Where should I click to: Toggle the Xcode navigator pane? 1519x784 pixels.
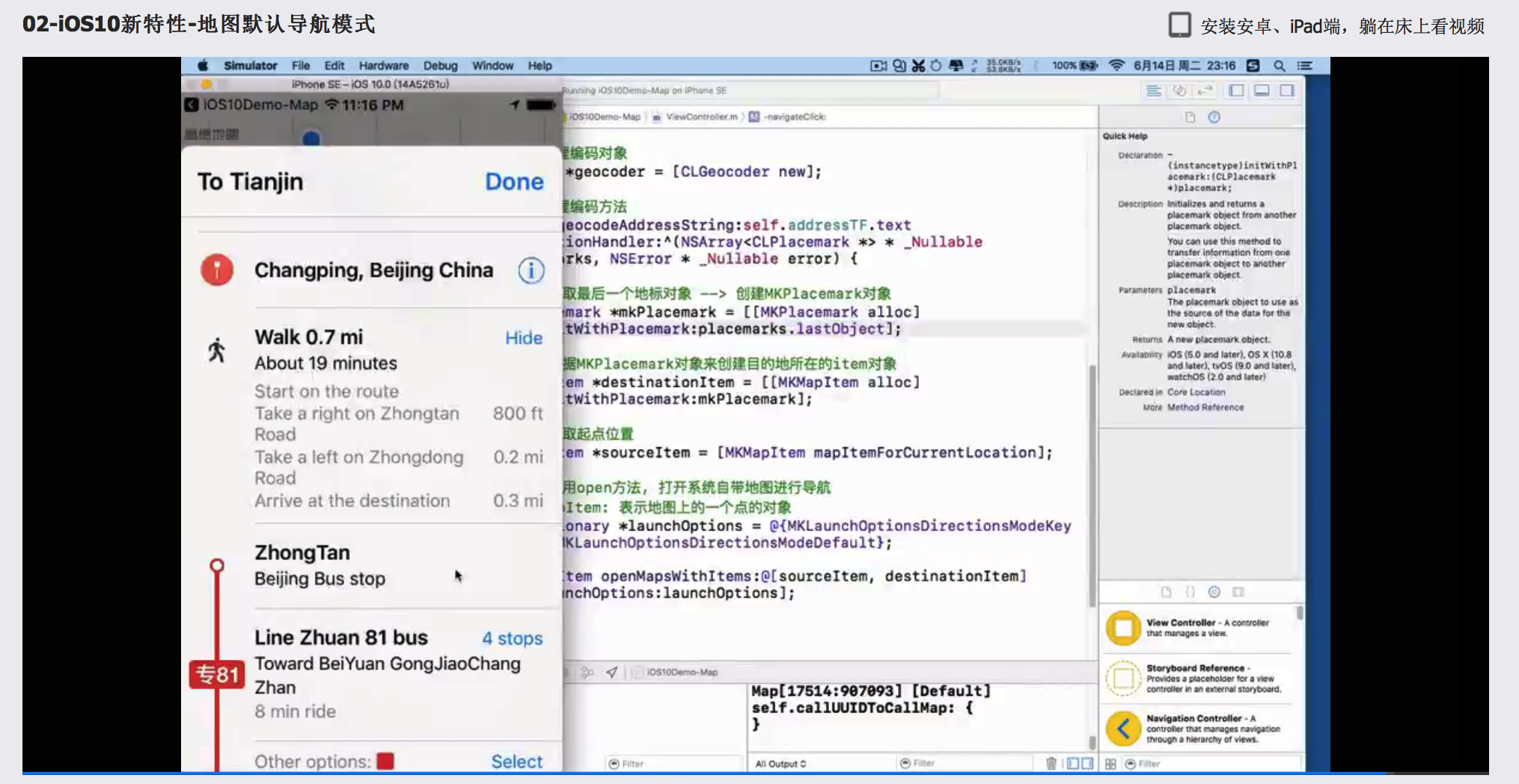pos(1236,91)
